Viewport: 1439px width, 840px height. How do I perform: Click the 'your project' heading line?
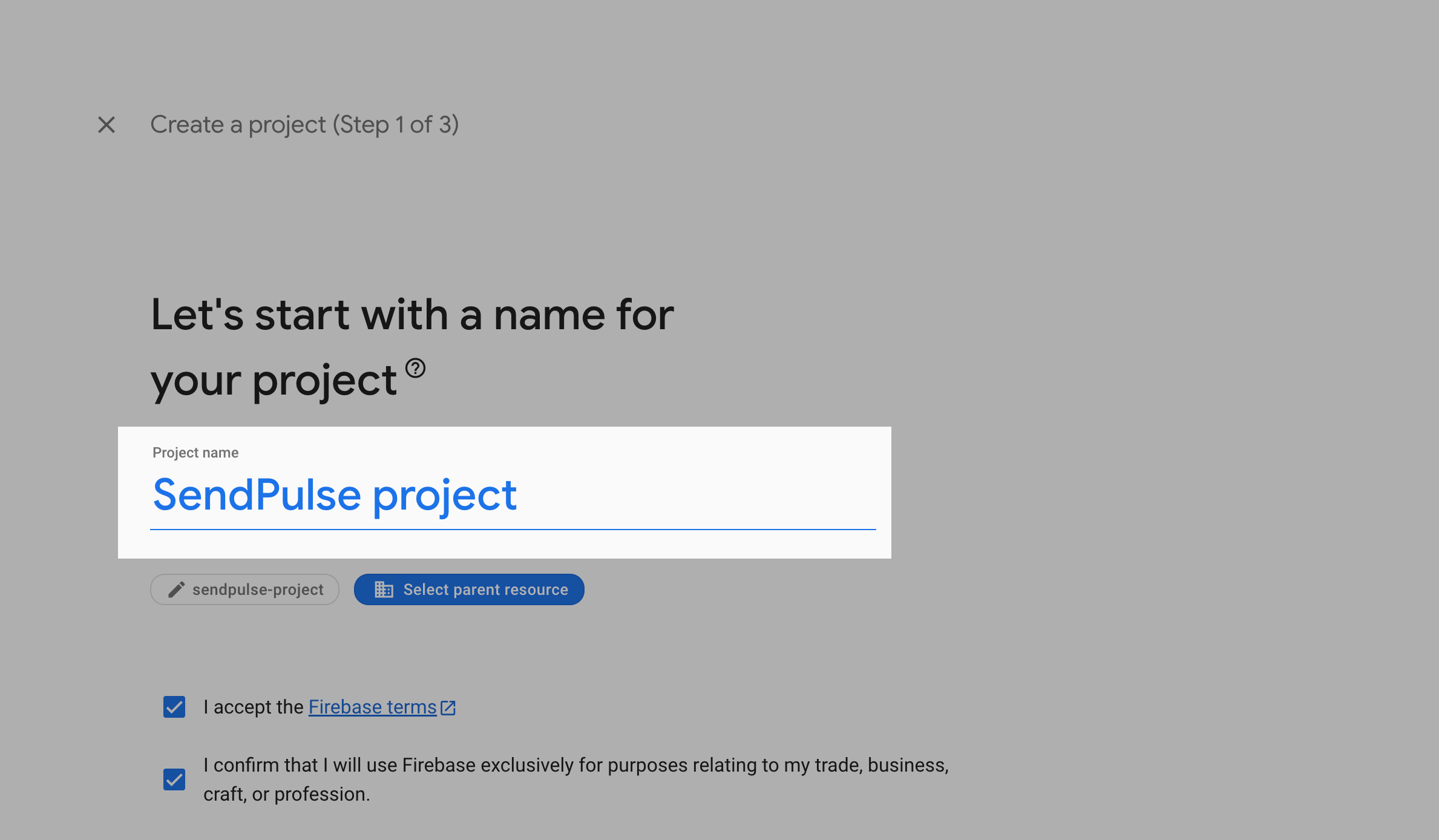(x=274, y=380)
